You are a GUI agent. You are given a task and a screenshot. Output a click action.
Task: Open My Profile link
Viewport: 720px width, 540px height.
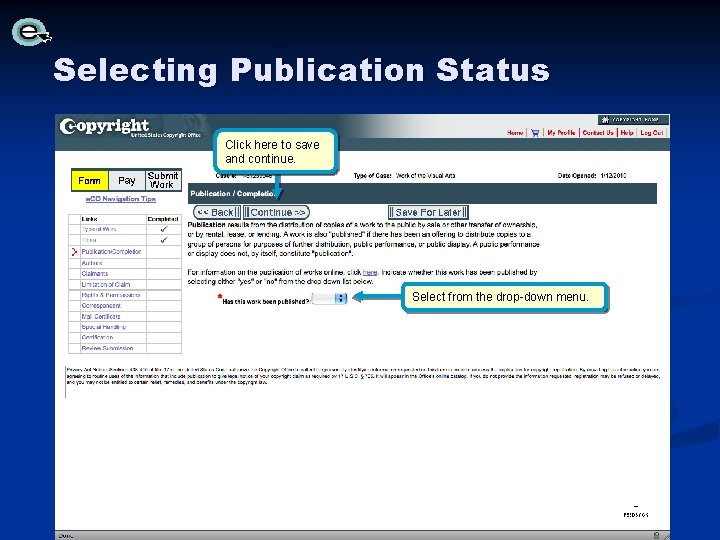point(561,133)
